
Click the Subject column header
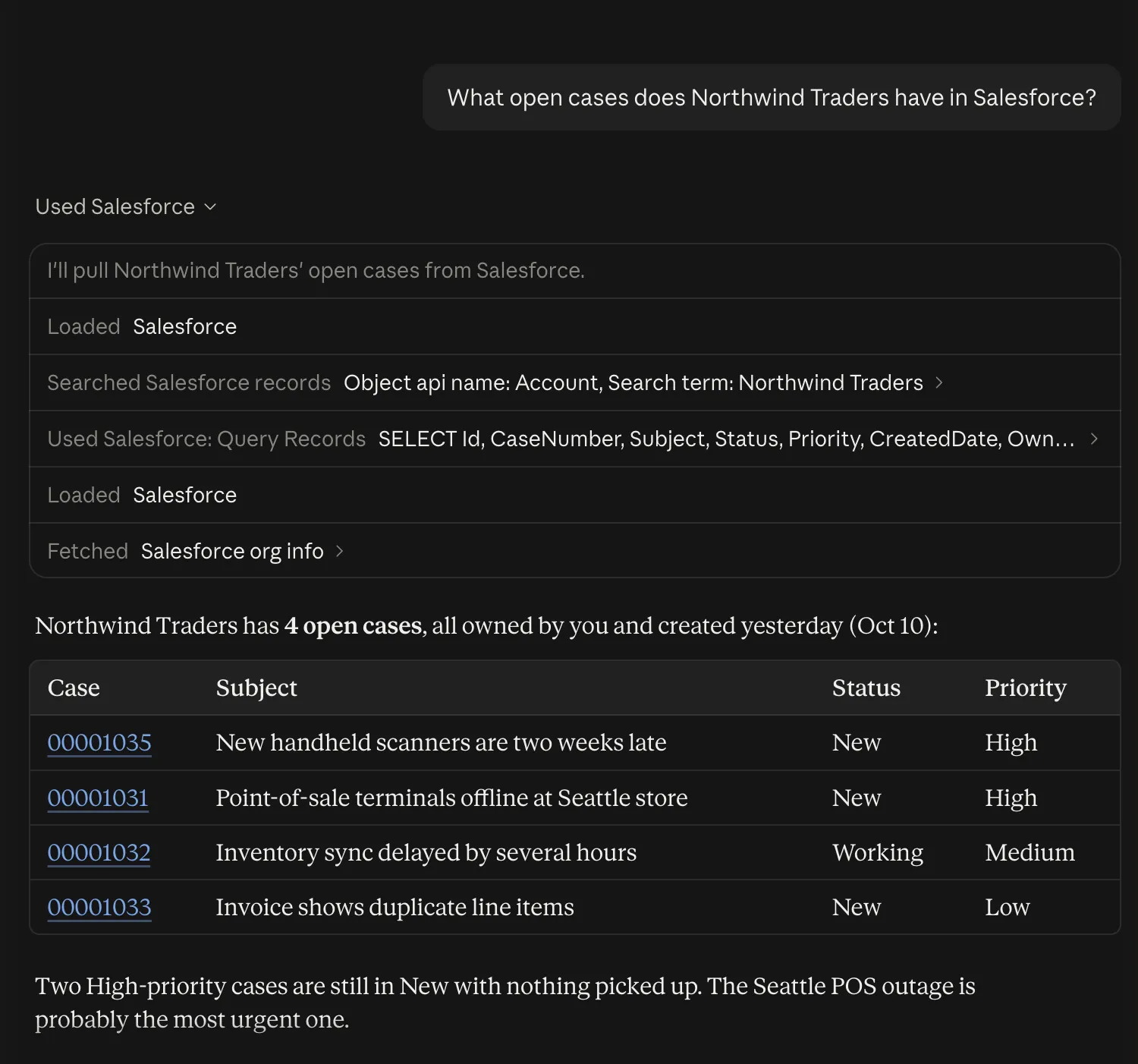(x=256, y=688)
